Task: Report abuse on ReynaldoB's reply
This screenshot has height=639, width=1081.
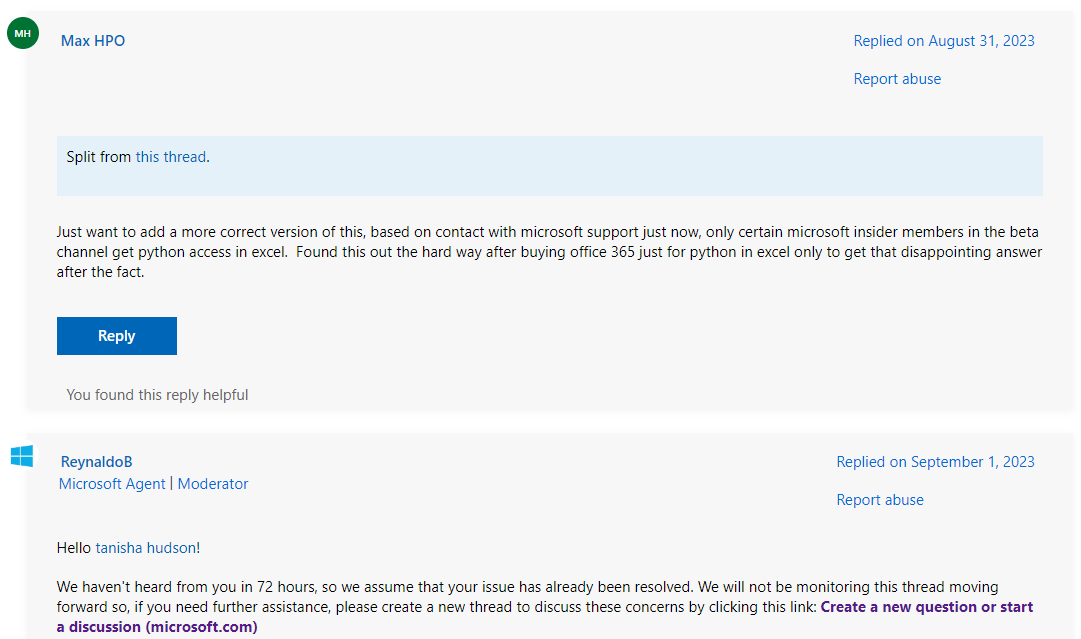Action: pyautogui.click(x=880, y=500)
